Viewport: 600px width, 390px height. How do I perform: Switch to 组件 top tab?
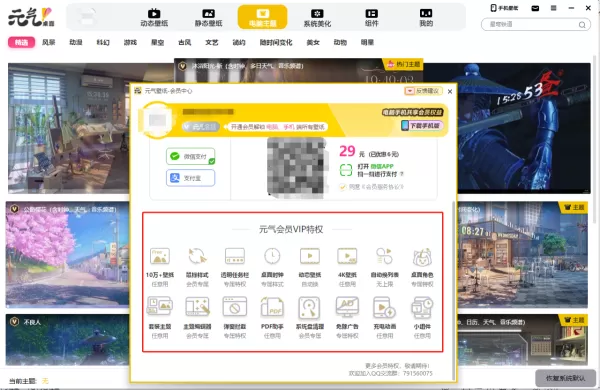coord(372,18)
